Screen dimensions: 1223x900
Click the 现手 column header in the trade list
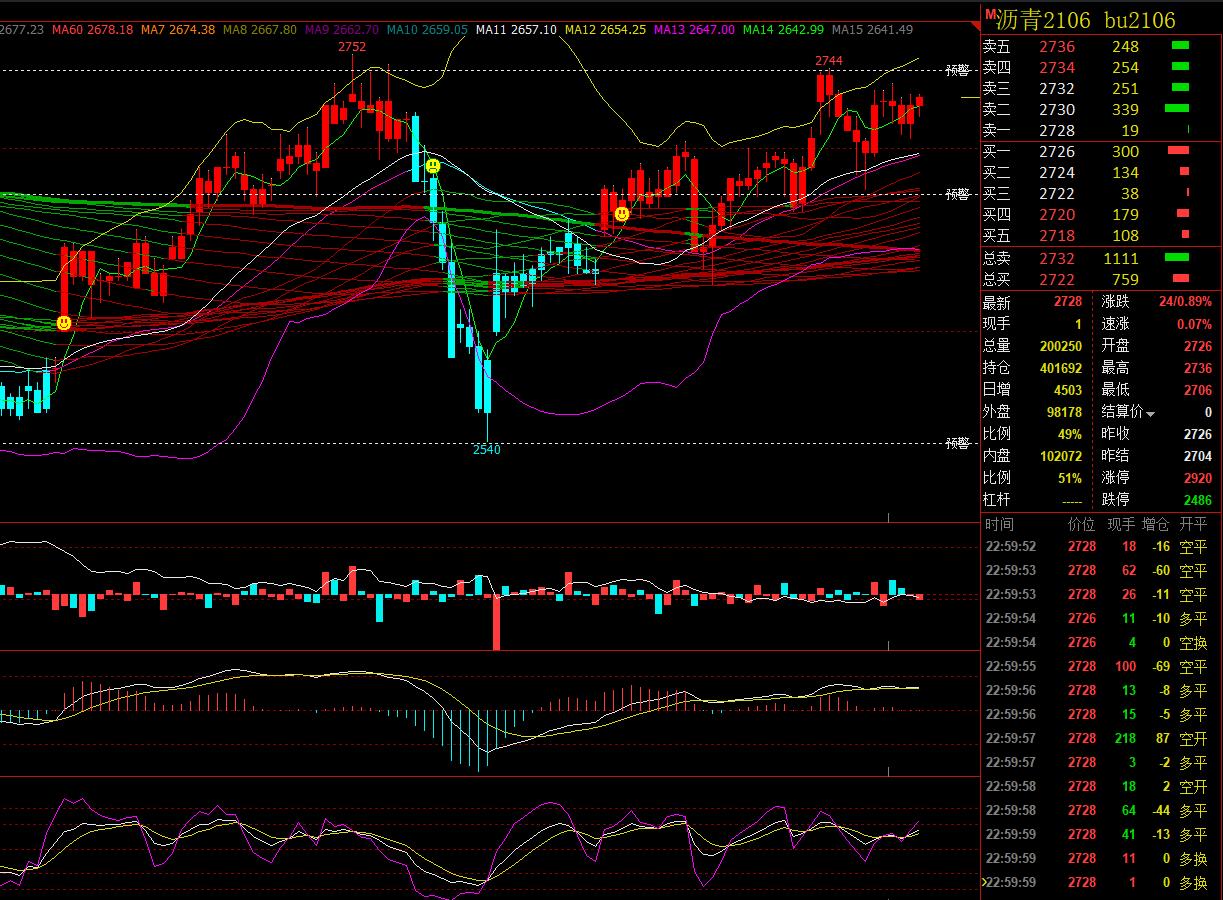1121,524
